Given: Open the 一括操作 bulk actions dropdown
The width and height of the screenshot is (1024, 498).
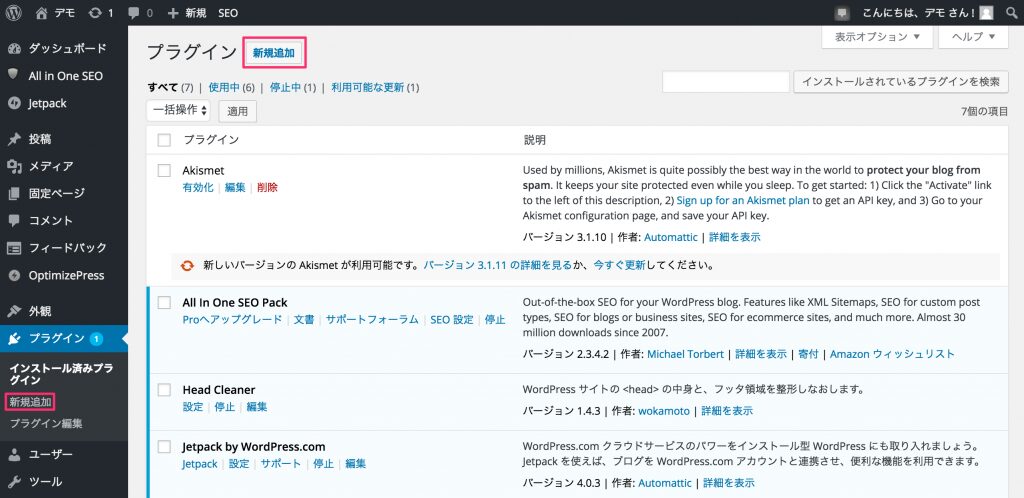Looking at the screenshot, I should pos(180,110).
